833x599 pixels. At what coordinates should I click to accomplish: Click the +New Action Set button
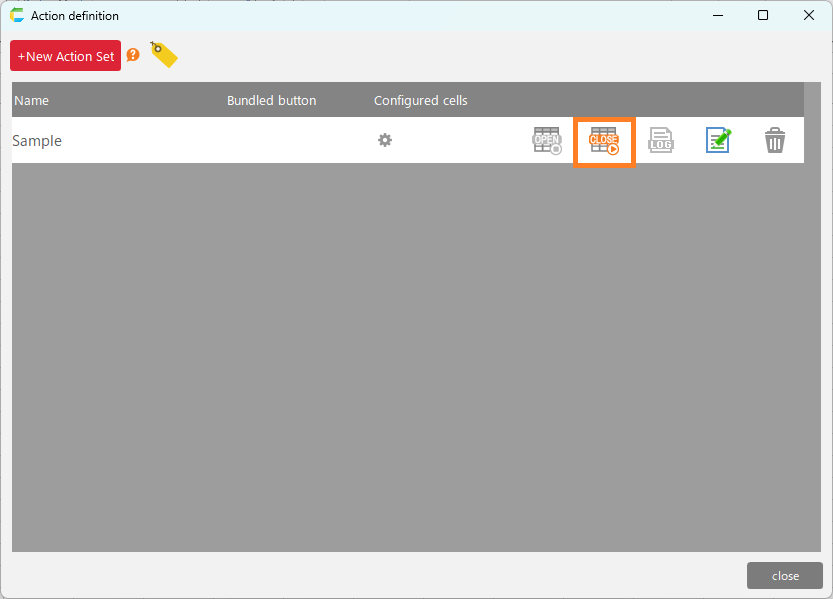coord(66,56)
